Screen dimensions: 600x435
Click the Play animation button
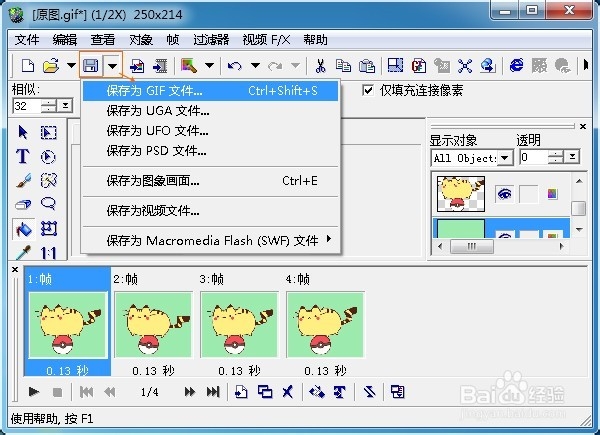tap(34, 392)
